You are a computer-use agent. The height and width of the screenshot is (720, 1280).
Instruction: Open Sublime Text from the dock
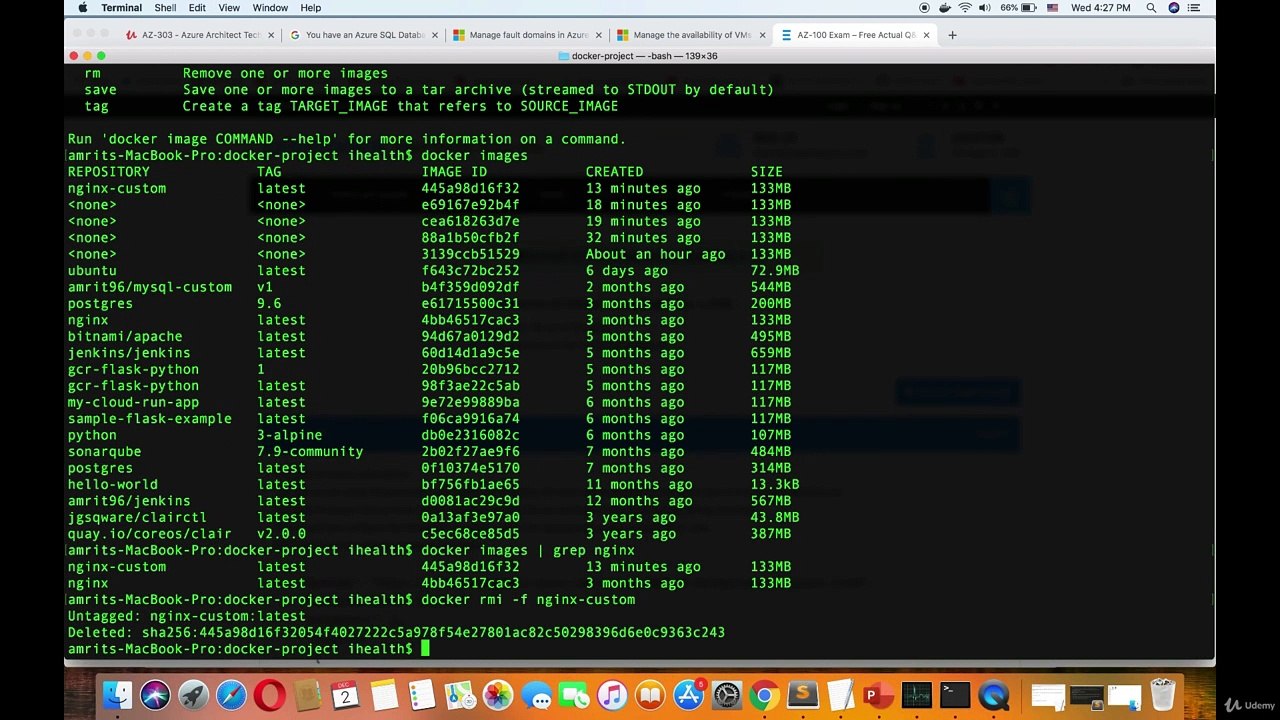click(803, 695)
